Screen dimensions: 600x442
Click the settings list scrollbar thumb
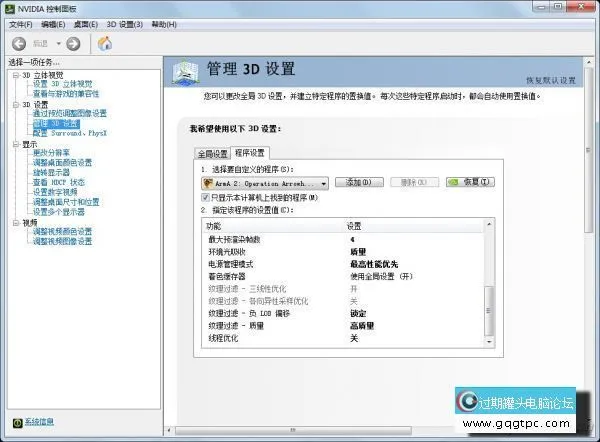tap(489, 311)
